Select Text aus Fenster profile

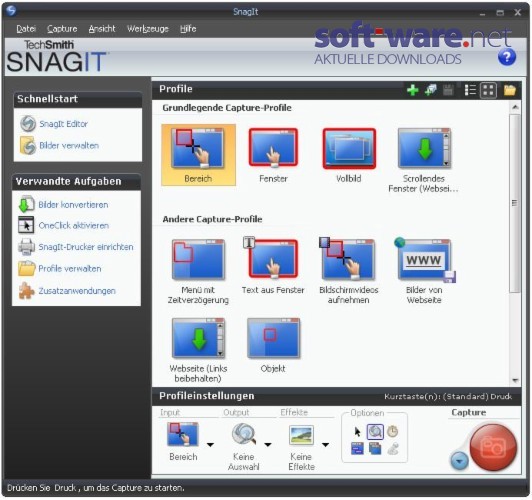(273, 265)
